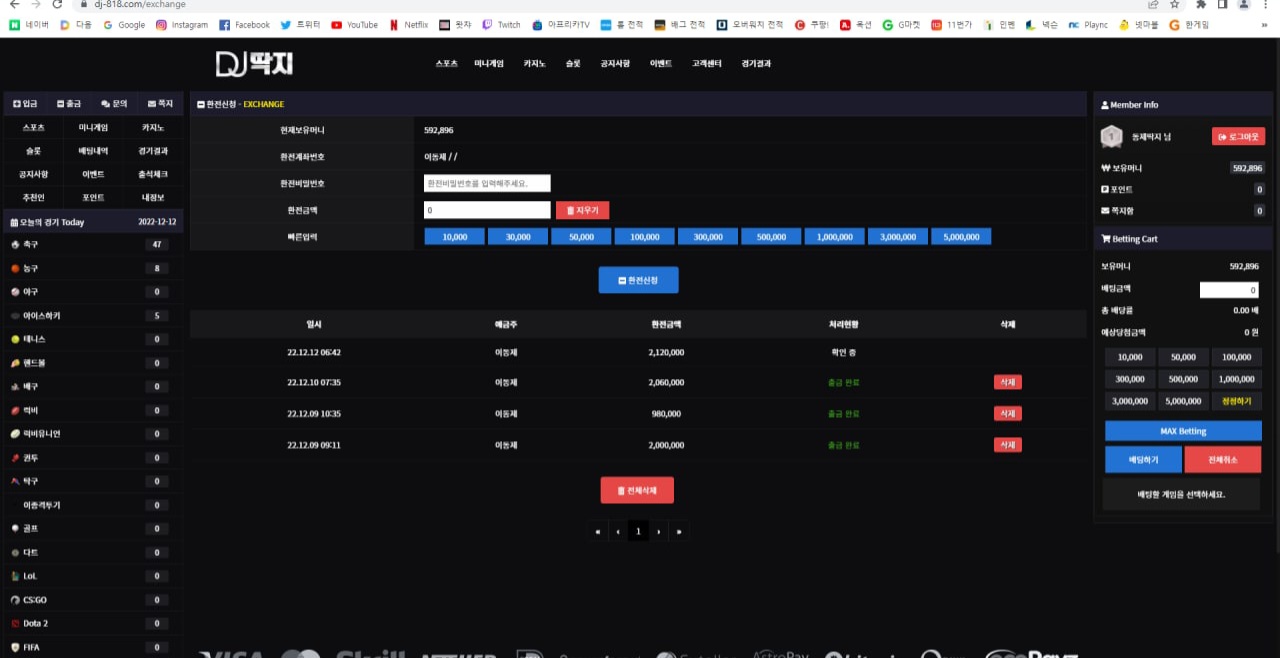Viewport: 1280px width, 658px height.
Task: Click the 야구 baseball icon
Action: 15,292
